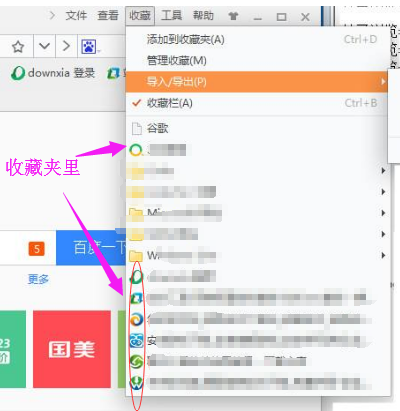Expand the address bar dropdown chevron

coord(44,46)
